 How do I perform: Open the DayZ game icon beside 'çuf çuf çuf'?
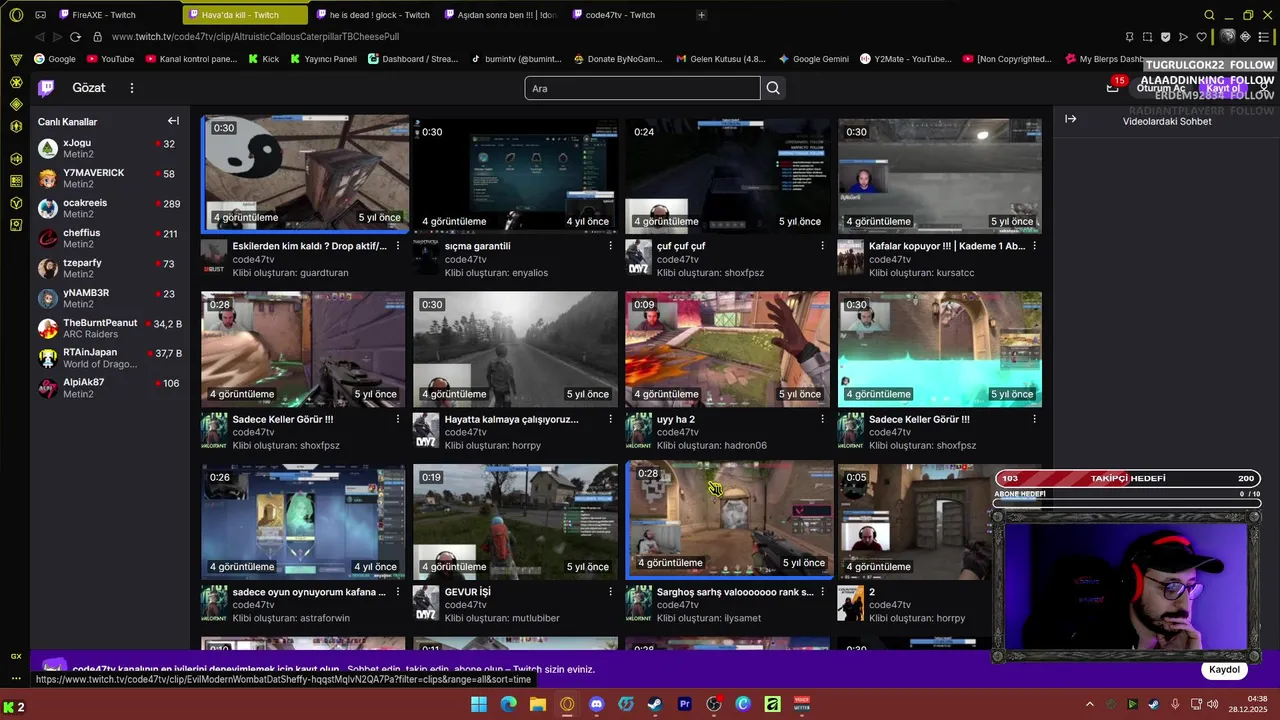coord(638,258)
